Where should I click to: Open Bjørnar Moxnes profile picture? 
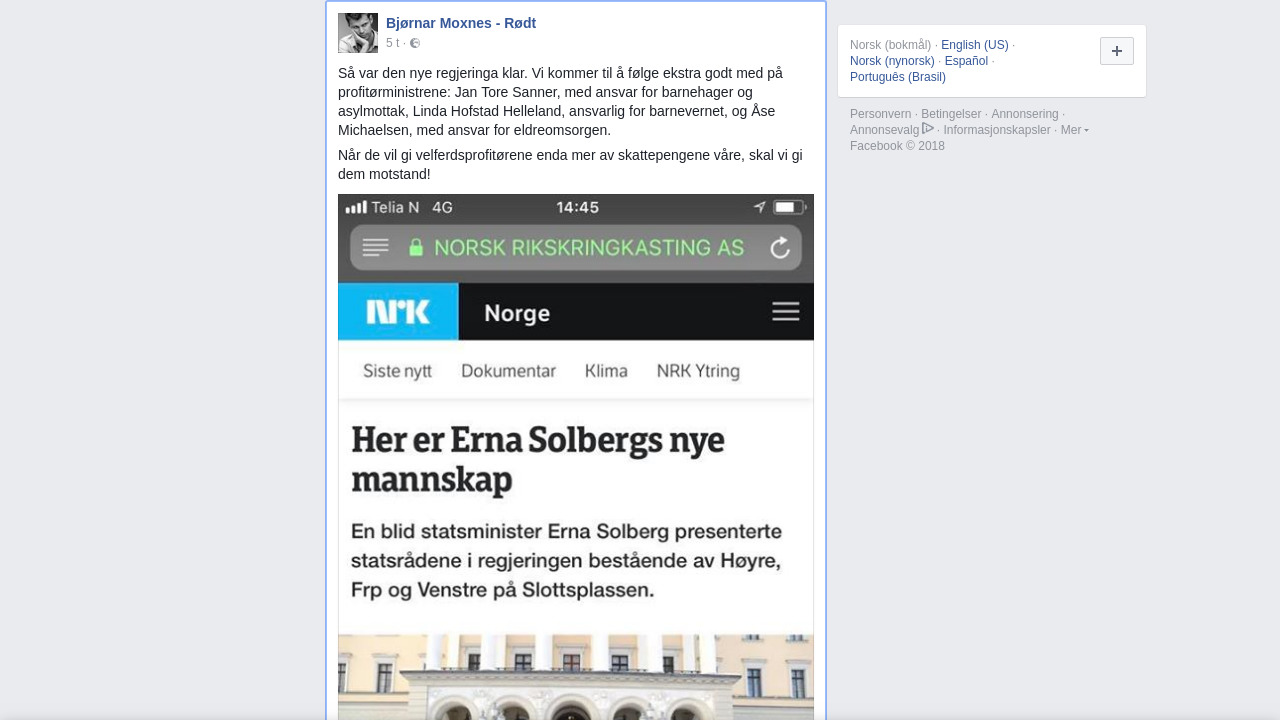358,33
